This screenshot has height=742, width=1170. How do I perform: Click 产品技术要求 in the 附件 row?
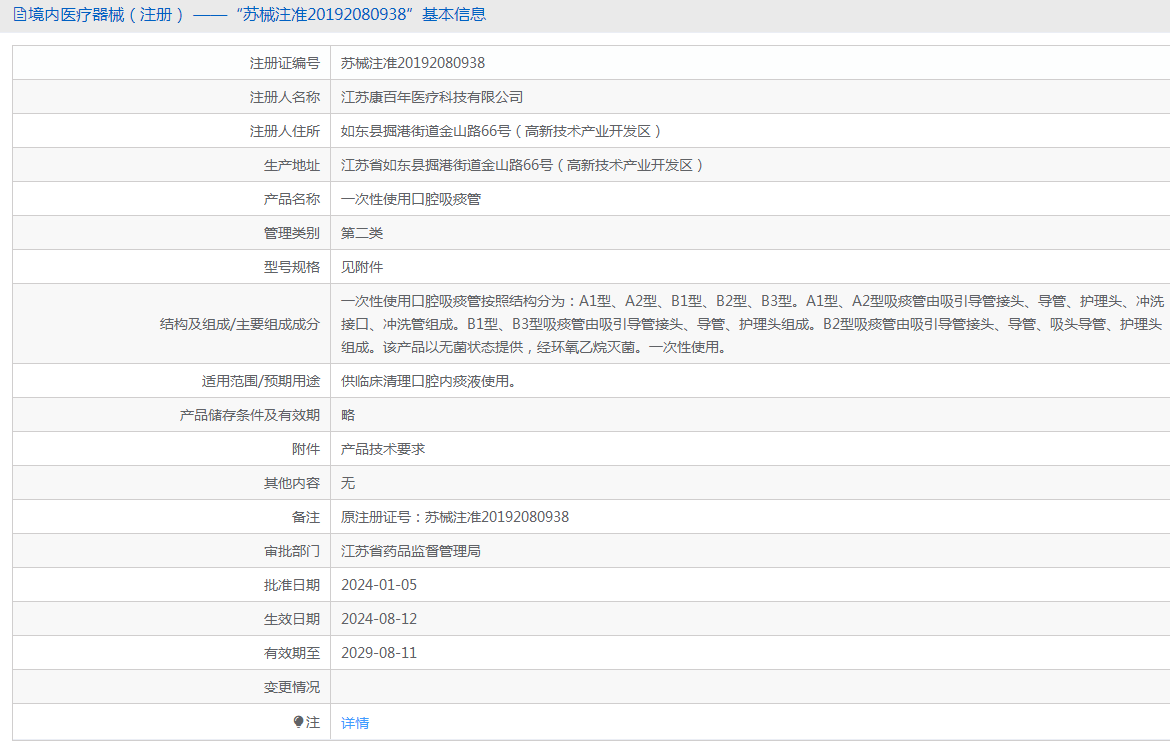click(x=383, y=449)
